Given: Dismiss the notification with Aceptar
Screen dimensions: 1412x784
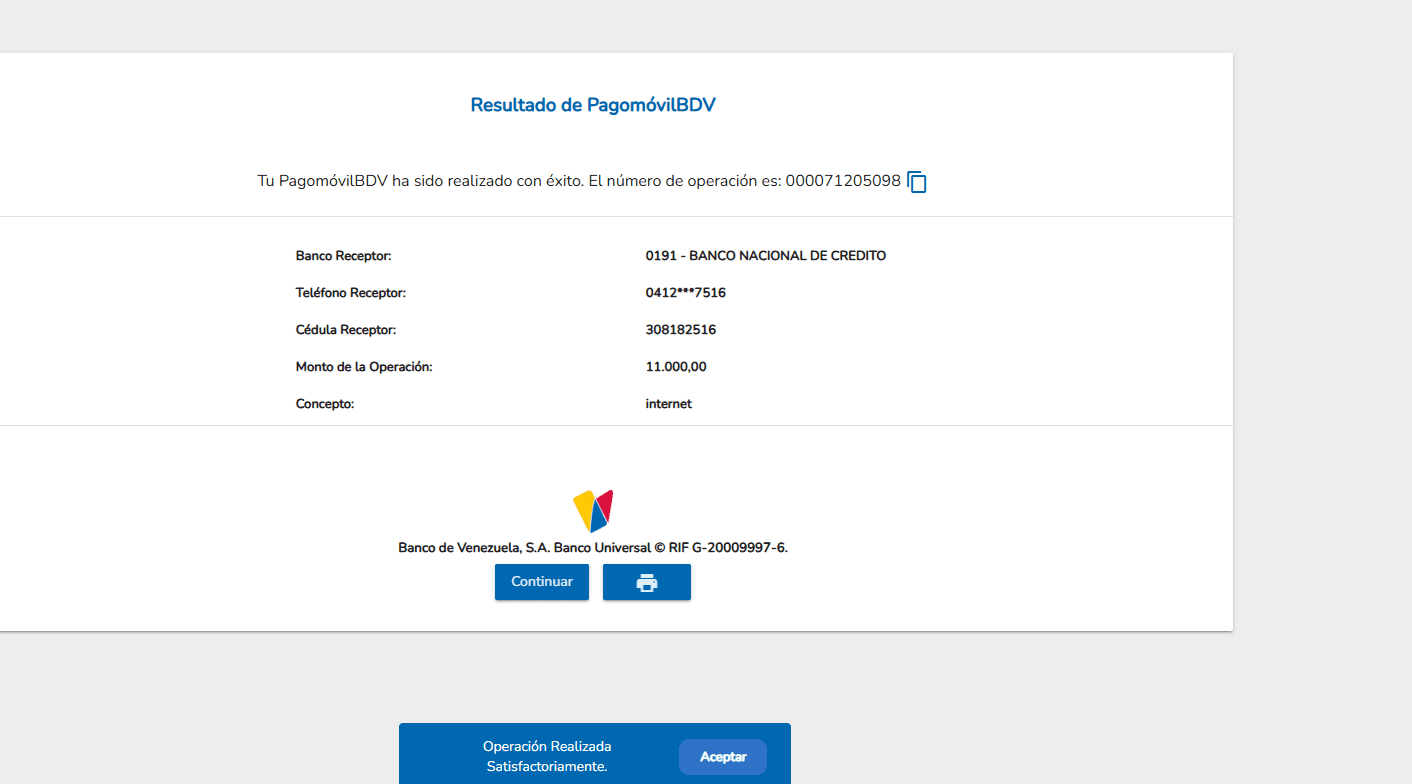Looking at the screenshot, I should coord(722,757).
